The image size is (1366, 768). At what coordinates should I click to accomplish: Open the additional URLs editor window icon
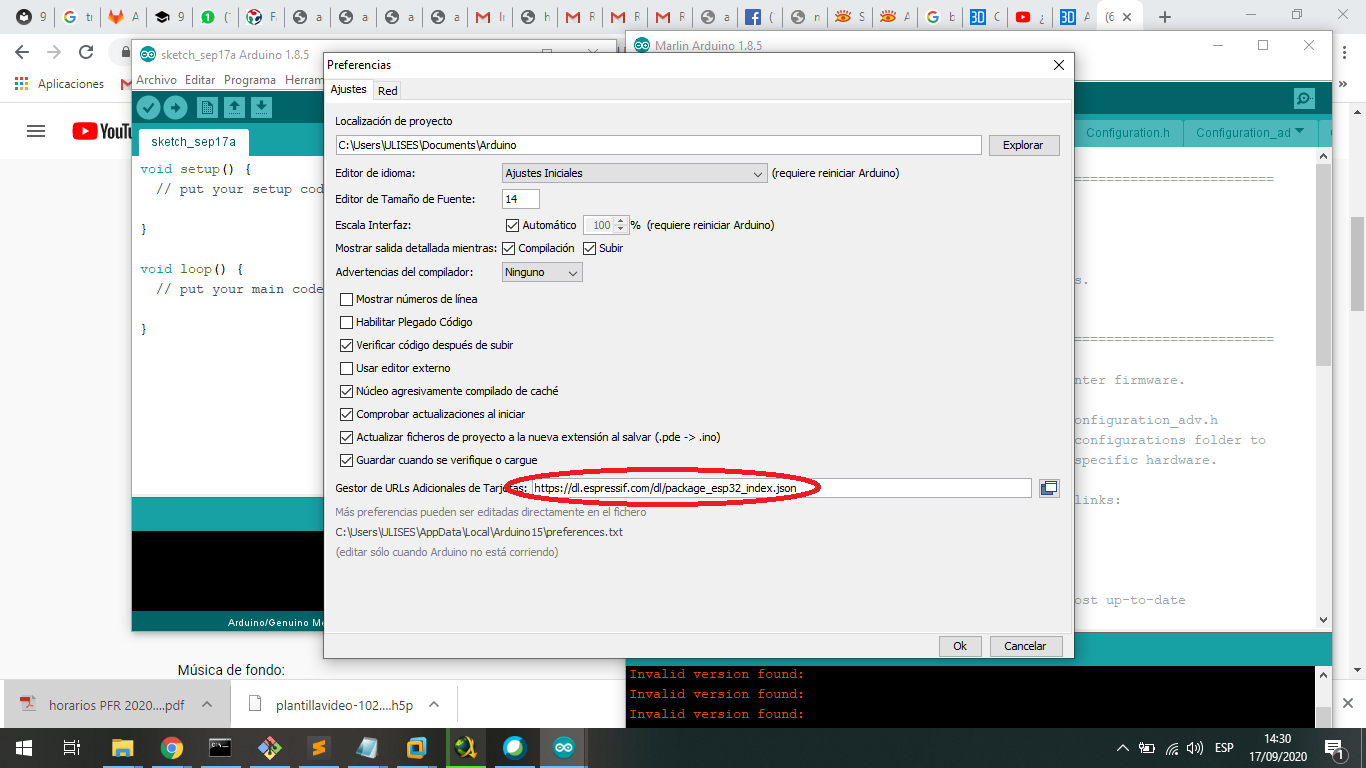(x=1049, y=488)
